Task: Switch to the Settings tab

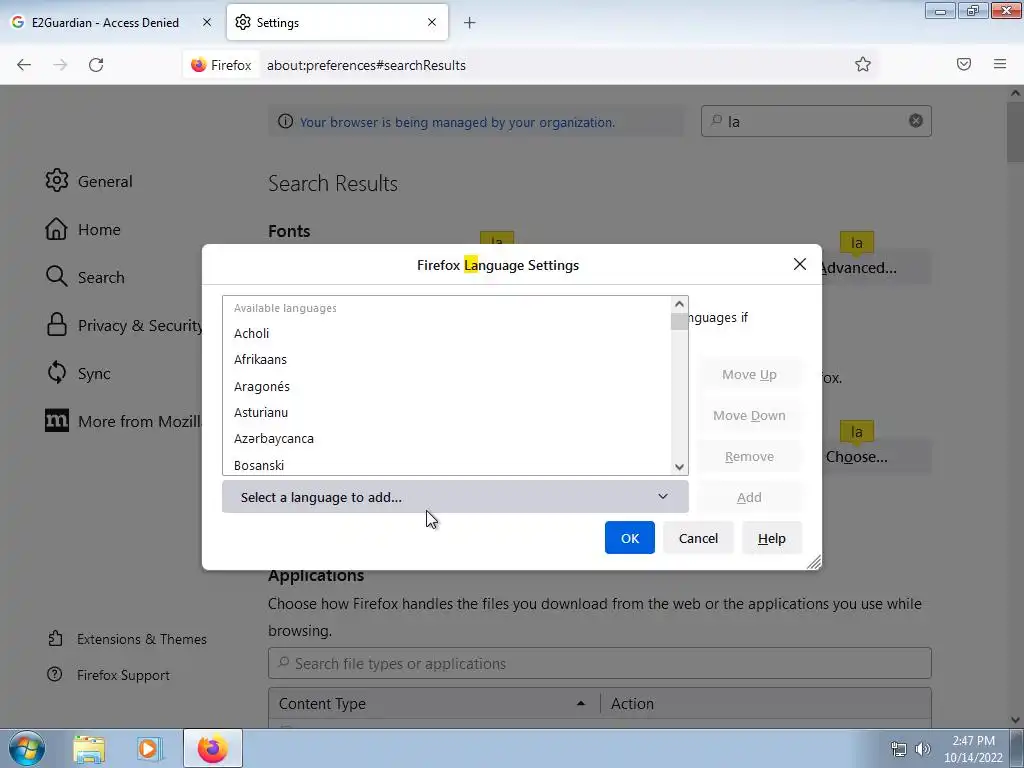Action: 337,22
